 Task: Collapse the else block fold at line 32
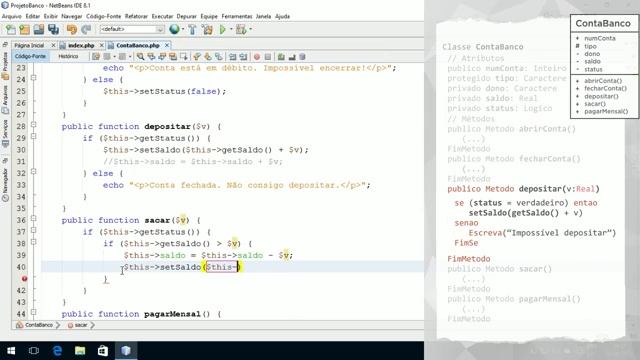pyautogui.click(x=34, y=171)
